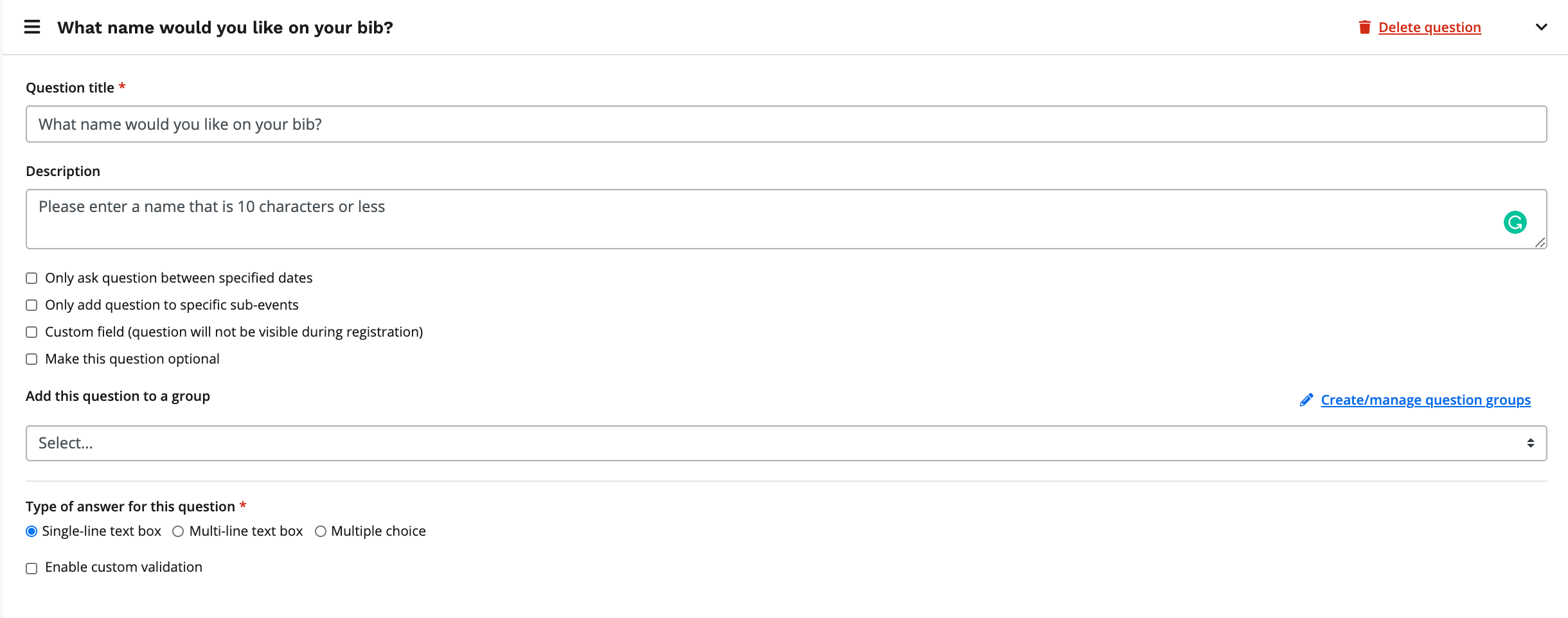The image size is (1568, 618).
Task: Check Make this question optional
Action: [31, 359]
